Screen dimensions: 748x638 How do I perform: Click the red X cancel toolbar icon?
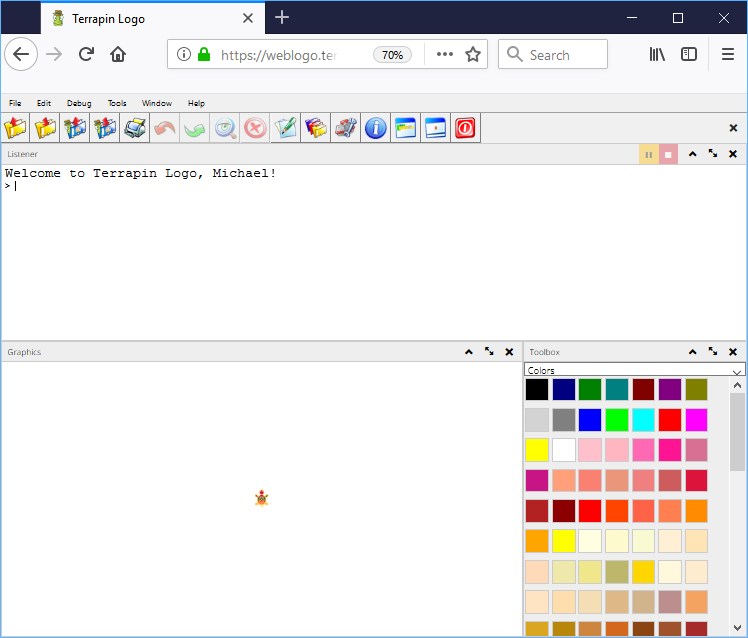point(255,128)
